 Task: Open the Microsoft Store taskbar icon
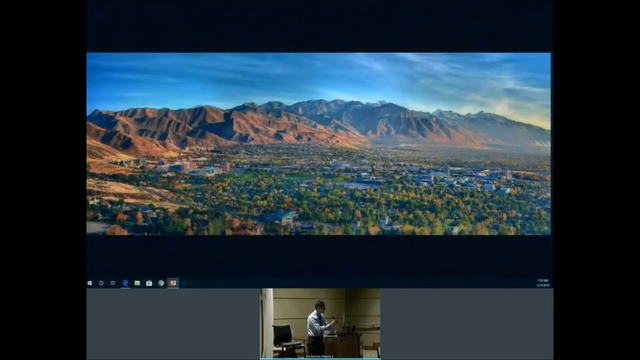[x=149, y=283]
